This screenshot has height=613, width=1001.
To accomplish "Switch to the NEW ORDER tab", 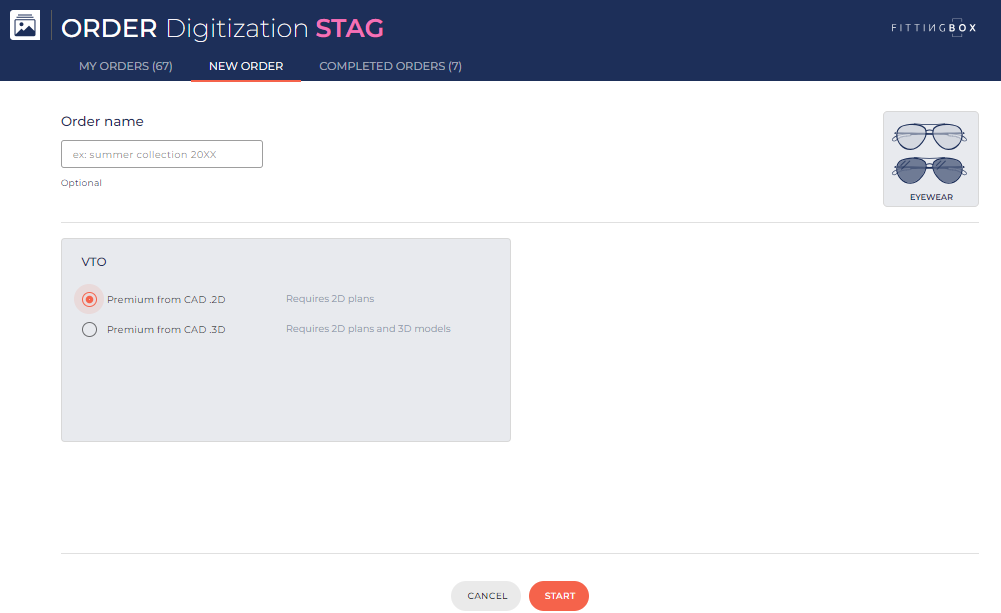I will click(x=246, y=67).
